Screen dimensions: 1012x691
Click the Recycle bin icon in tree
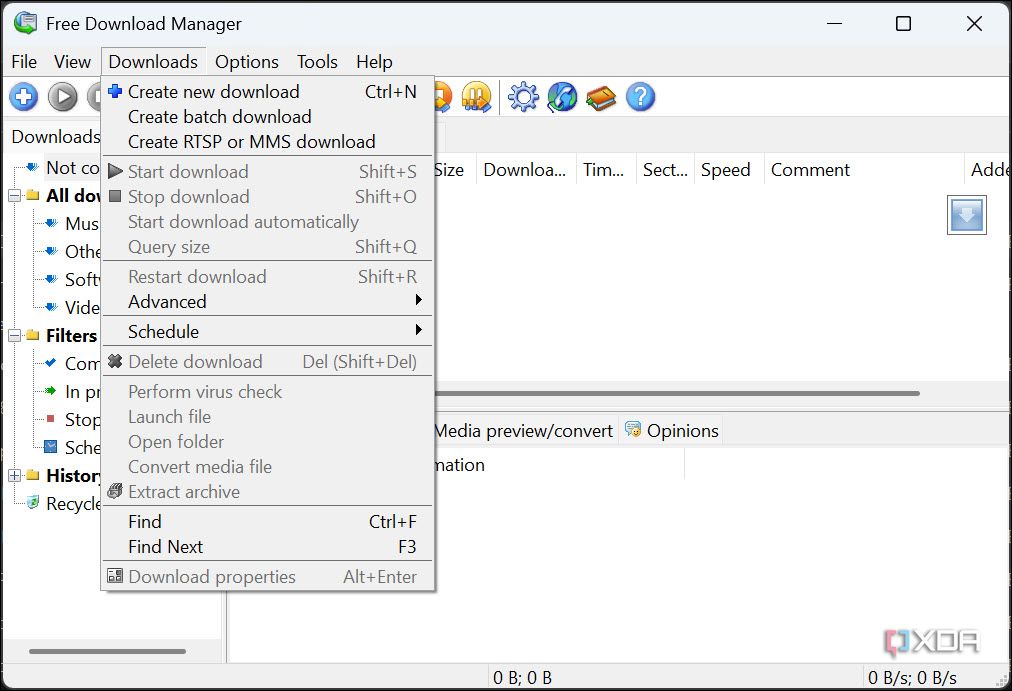coord(33,503)
